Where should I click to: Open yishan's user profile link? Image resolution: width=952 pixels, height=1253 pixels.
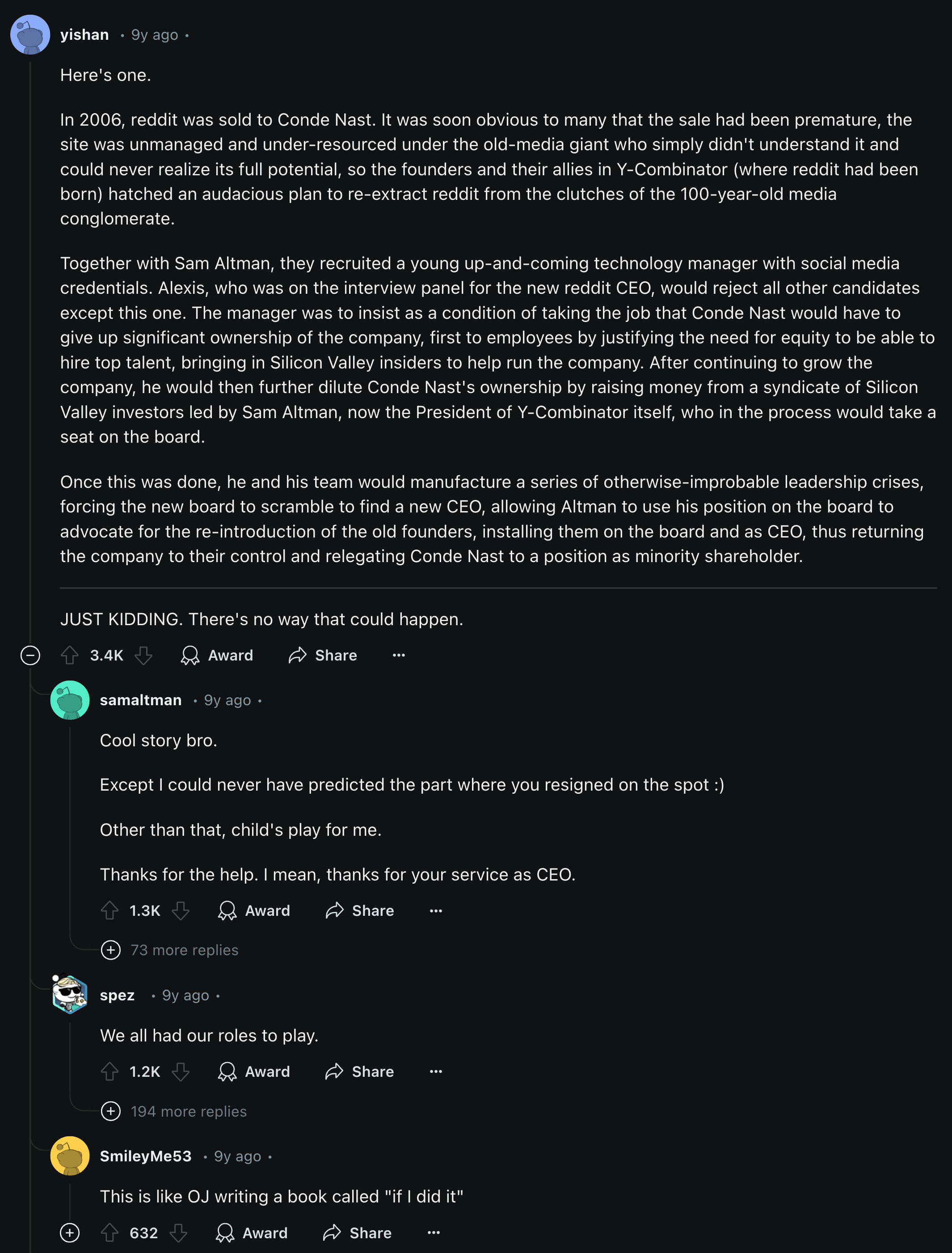click(84, 34)
